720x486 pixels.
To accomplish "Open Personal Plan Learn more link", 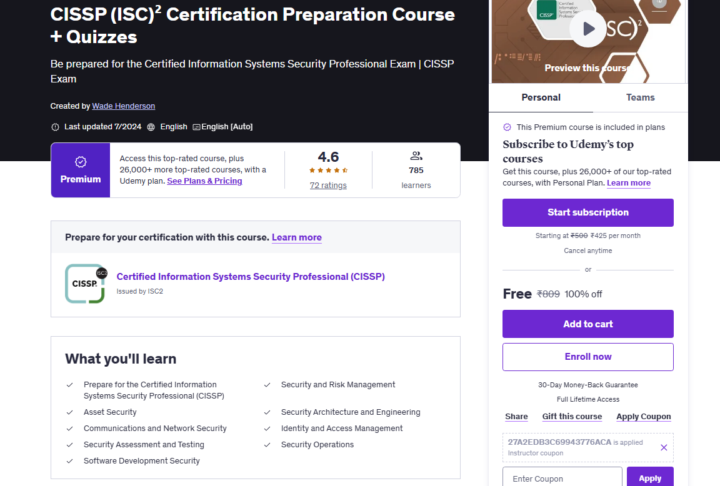I will (629, 183).
